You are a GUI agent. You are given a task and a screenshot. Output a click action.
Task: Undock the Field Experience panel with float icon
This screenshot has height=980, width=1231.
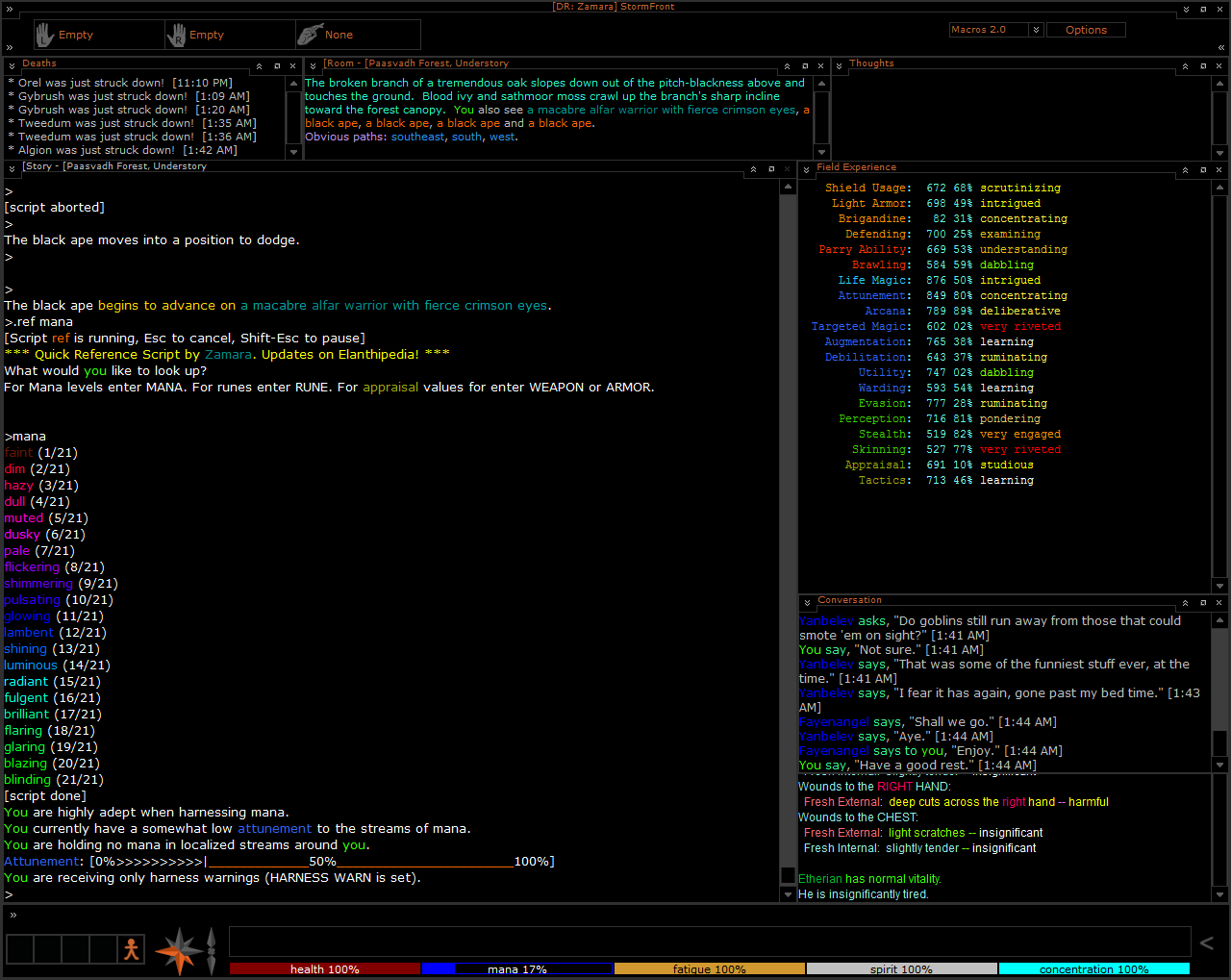[1203, 170]
